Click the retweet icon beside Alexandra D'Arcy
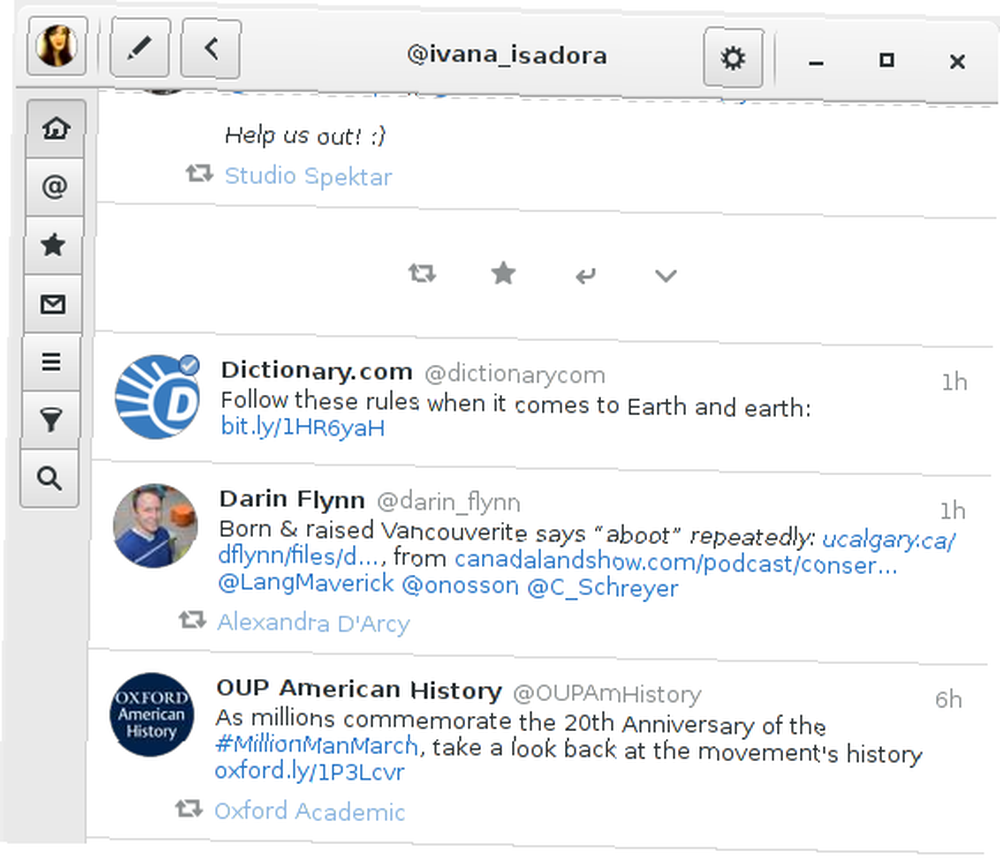 192,620
